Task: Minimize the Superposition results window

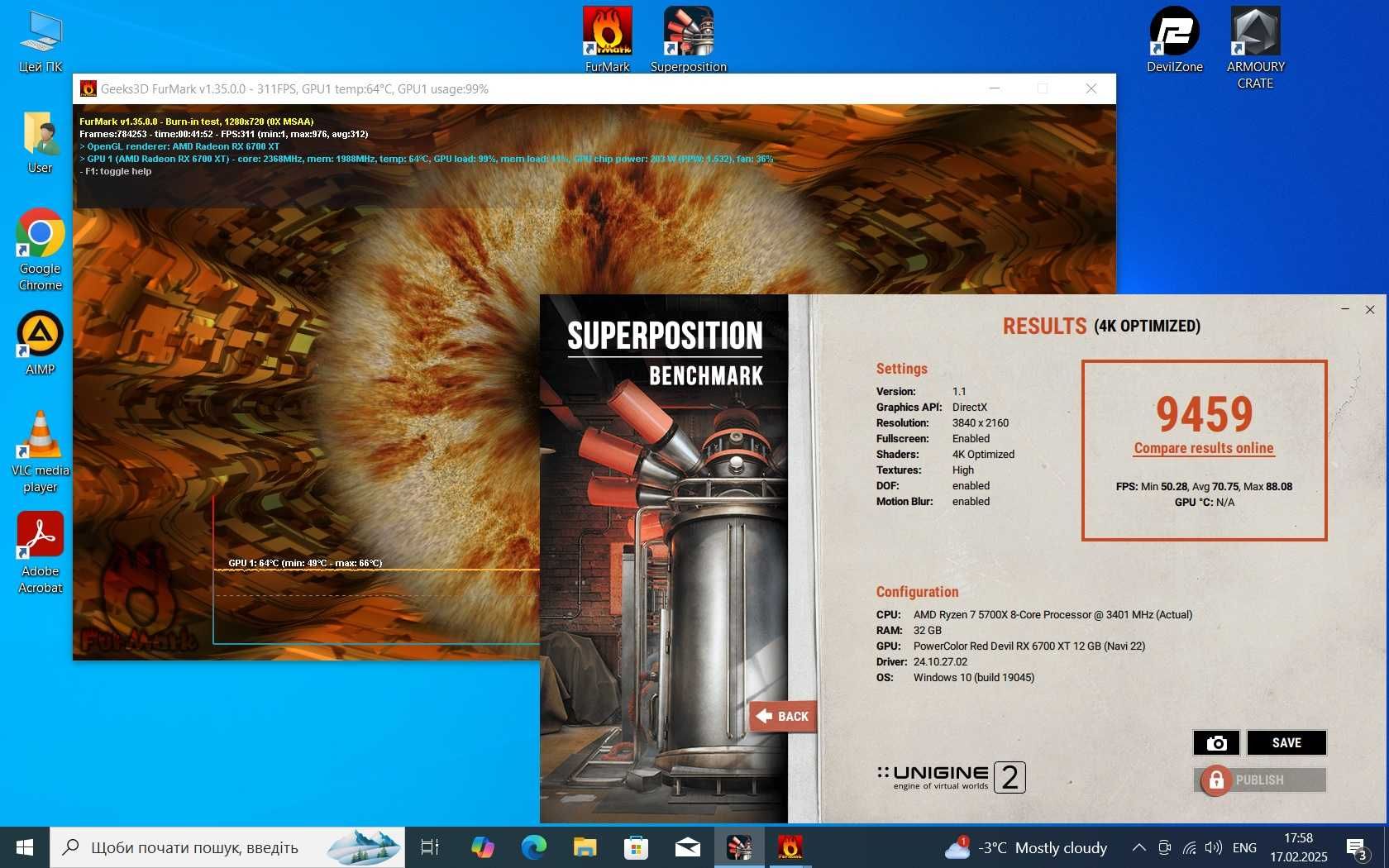Action: point(1345,309)
